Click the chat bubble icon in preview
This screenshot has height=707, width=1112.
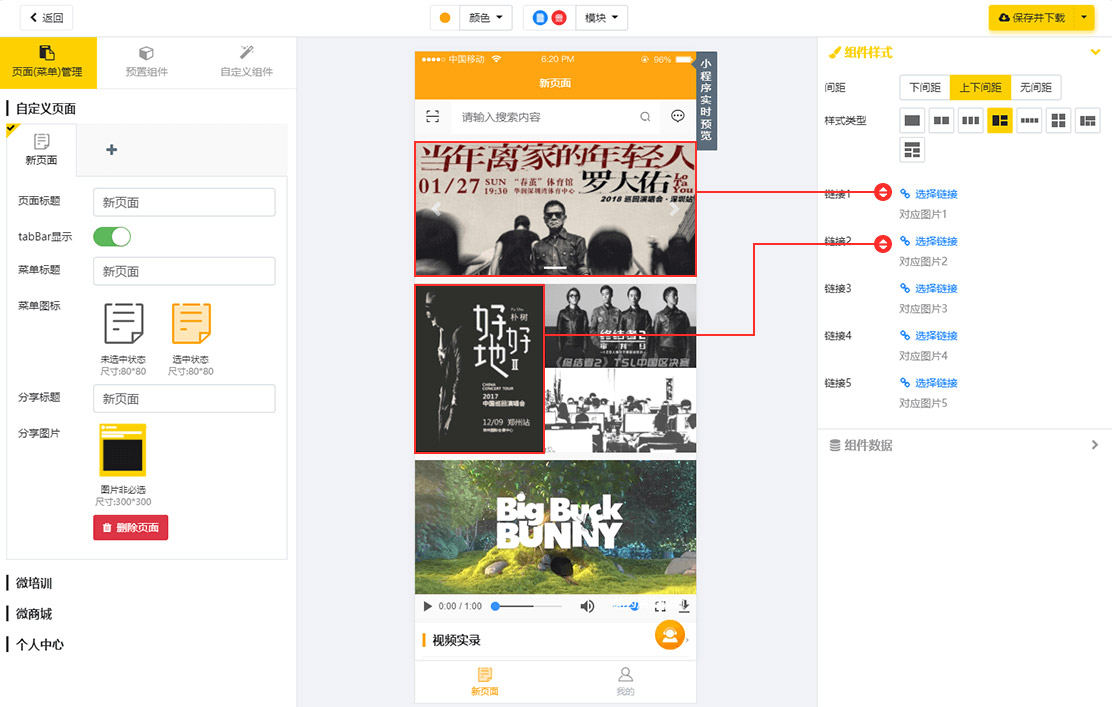click(x=678, y=116)
